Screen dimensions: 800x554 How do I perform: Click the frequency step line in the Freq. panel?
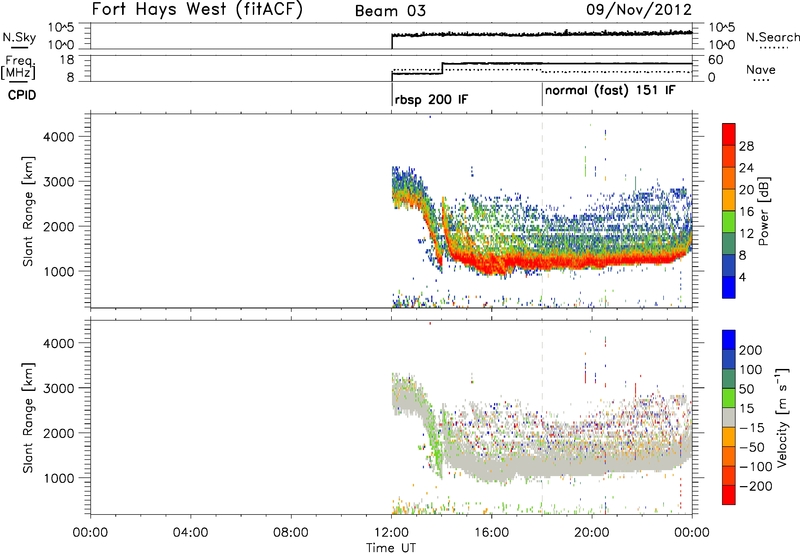(x=442, y=68)
